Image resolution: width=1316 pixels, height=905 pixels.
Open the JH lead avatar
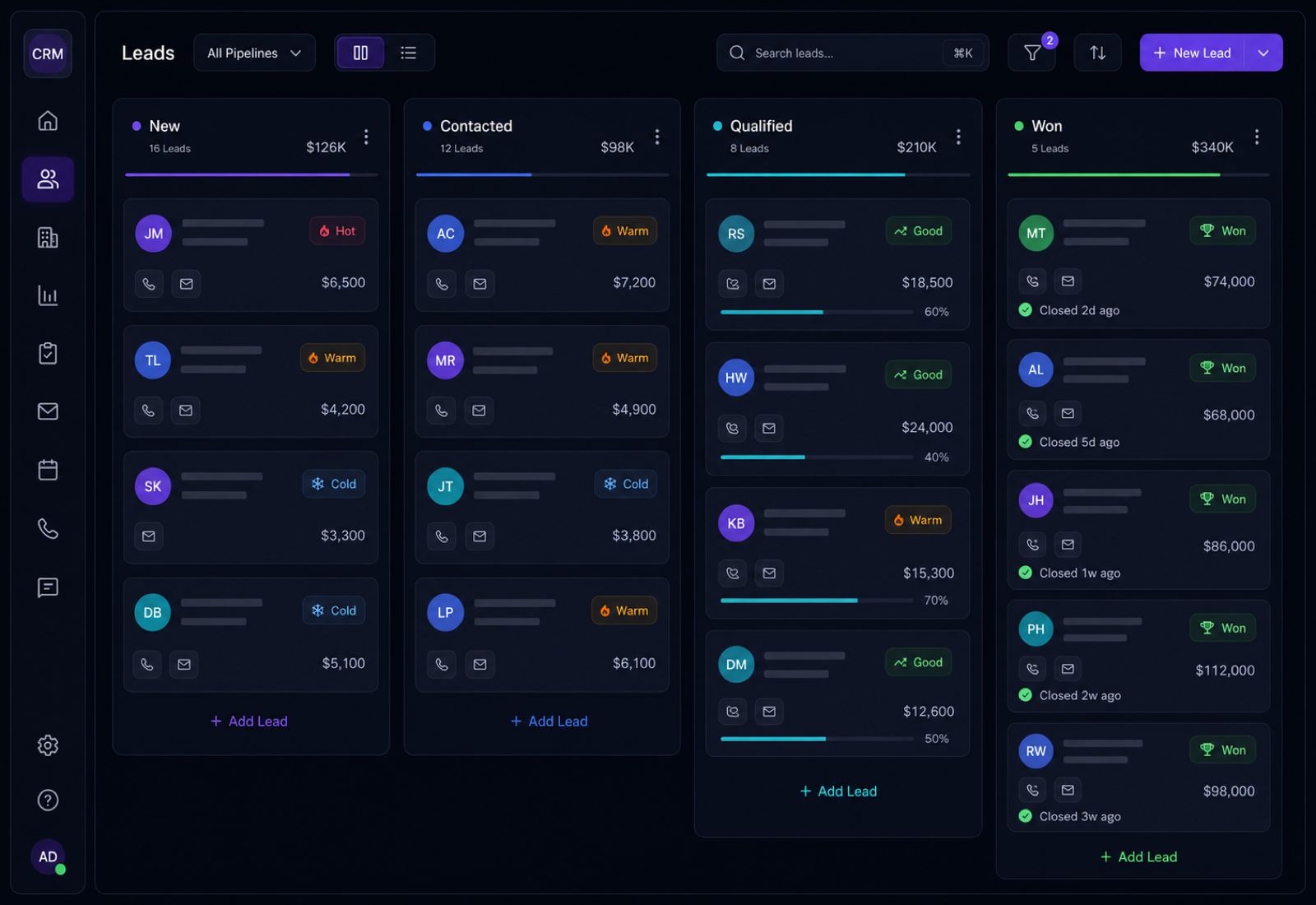[1036, 500]
